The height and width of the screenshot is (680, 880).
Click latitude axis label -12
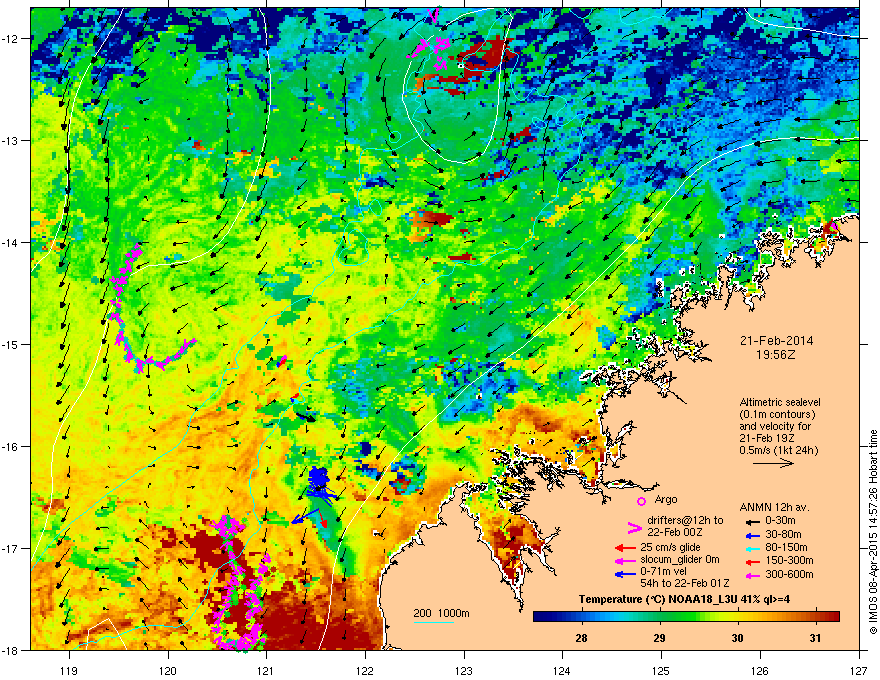coord(11,38)
